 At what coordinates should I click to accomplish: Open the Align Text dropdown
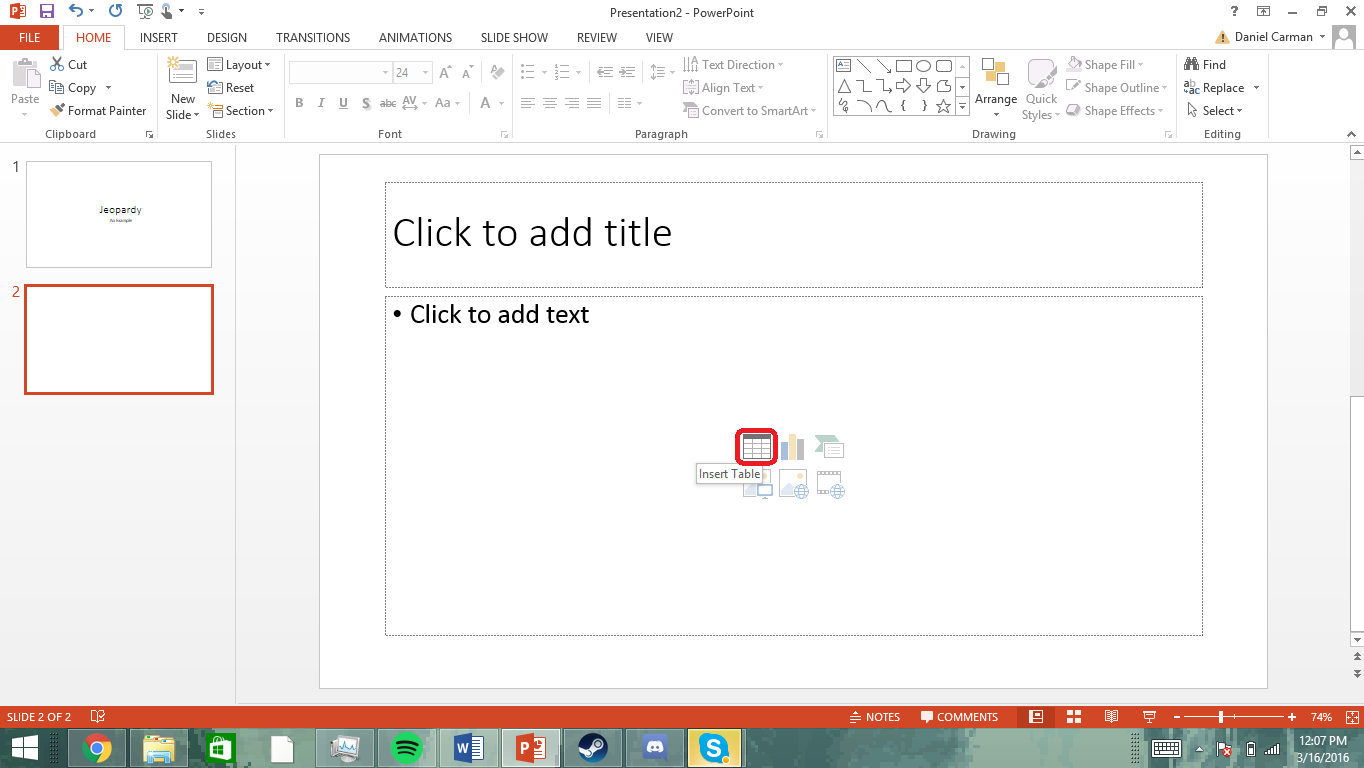pyautogui.click(x=723, y=88)
